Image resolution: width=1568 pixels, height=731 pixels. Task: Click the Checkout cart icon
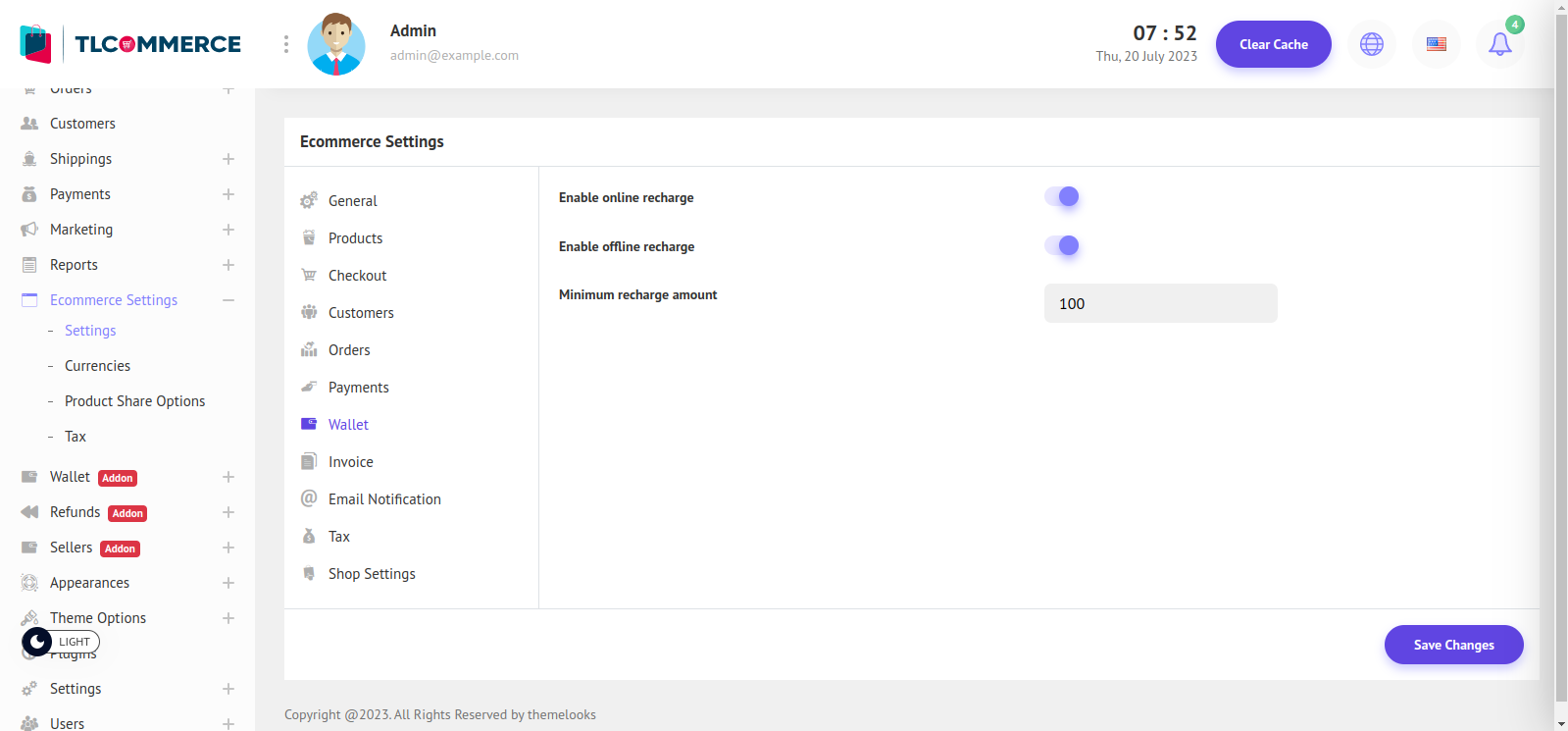pyautogui.click(x=309, y=275)
